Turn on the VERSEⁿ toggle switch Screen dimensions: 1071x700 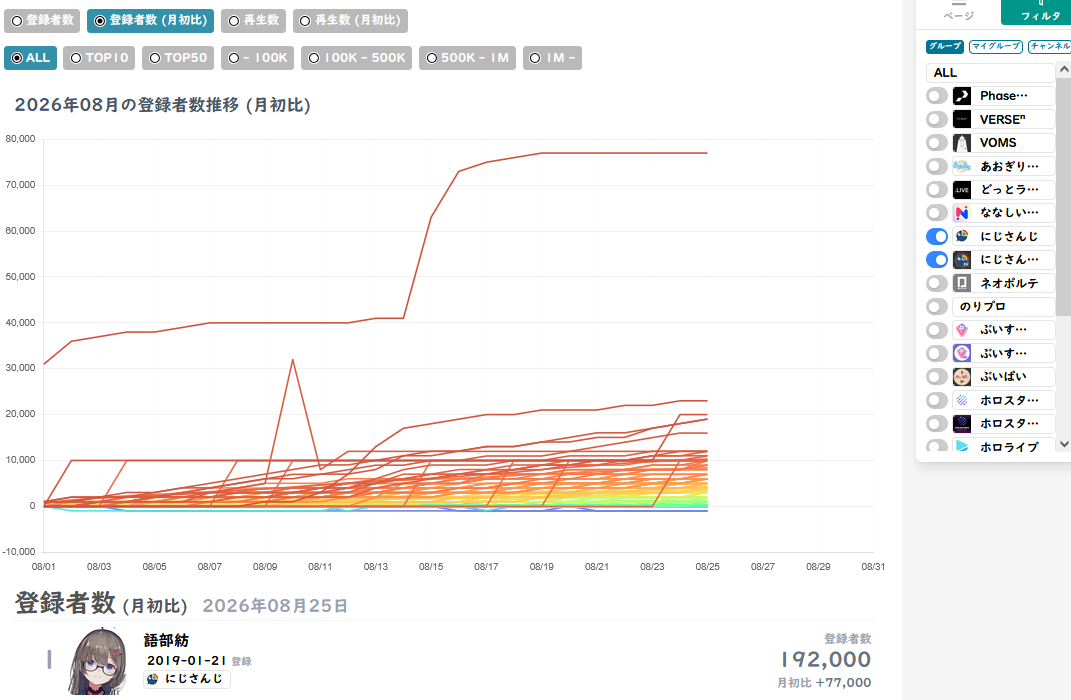(936, 120)
